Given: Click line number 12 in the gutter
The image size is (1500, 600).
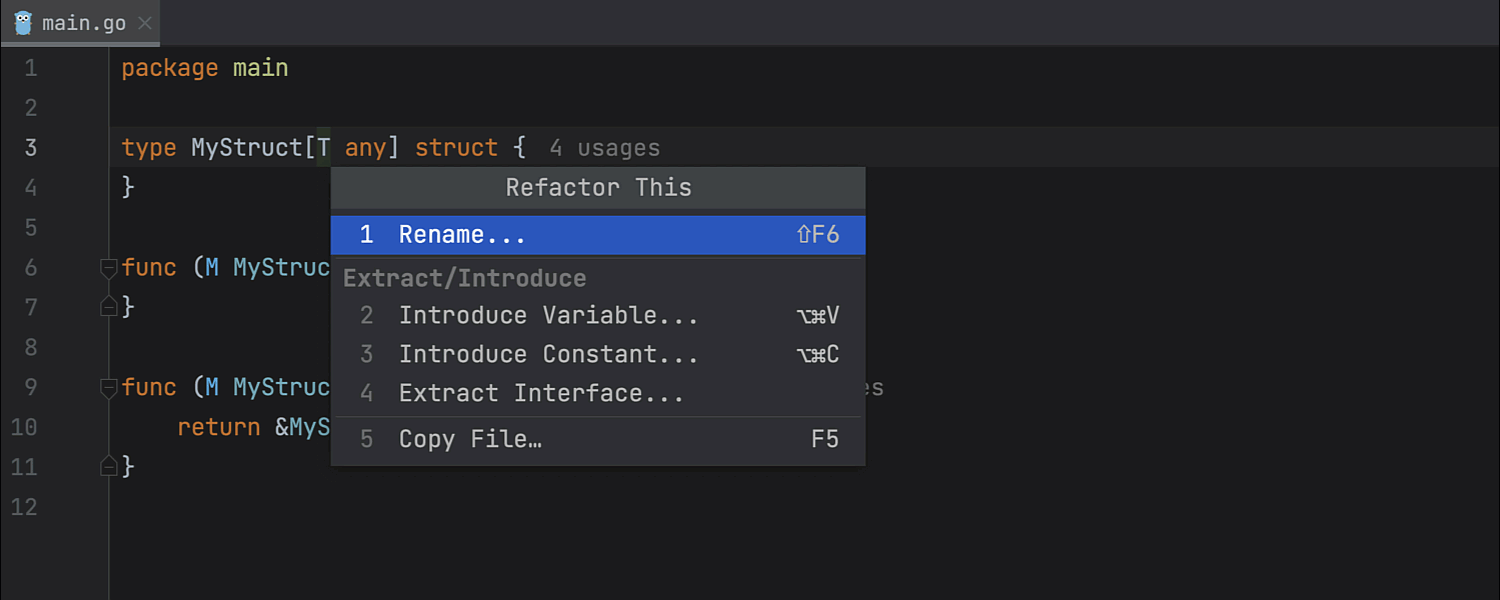Looking at the screenshot, I should 24,507.
